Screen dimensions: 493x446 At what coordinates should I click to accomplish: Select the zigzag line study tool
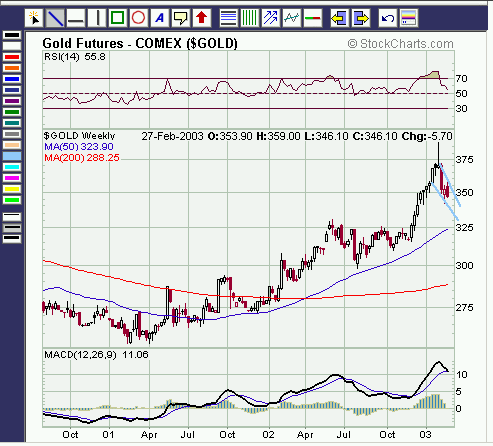pyautogui.click(x=292, y=18)
